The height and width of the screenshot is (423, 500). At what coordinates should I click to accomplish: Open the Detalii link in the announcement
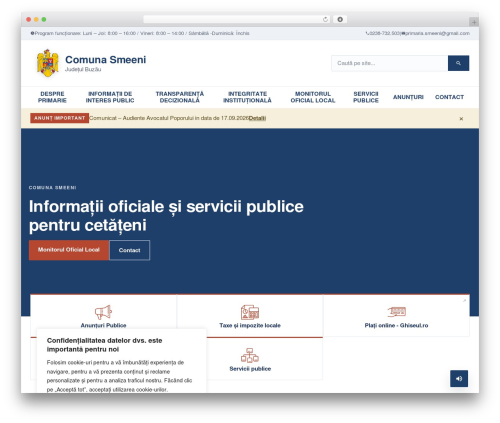click(257, 118)
